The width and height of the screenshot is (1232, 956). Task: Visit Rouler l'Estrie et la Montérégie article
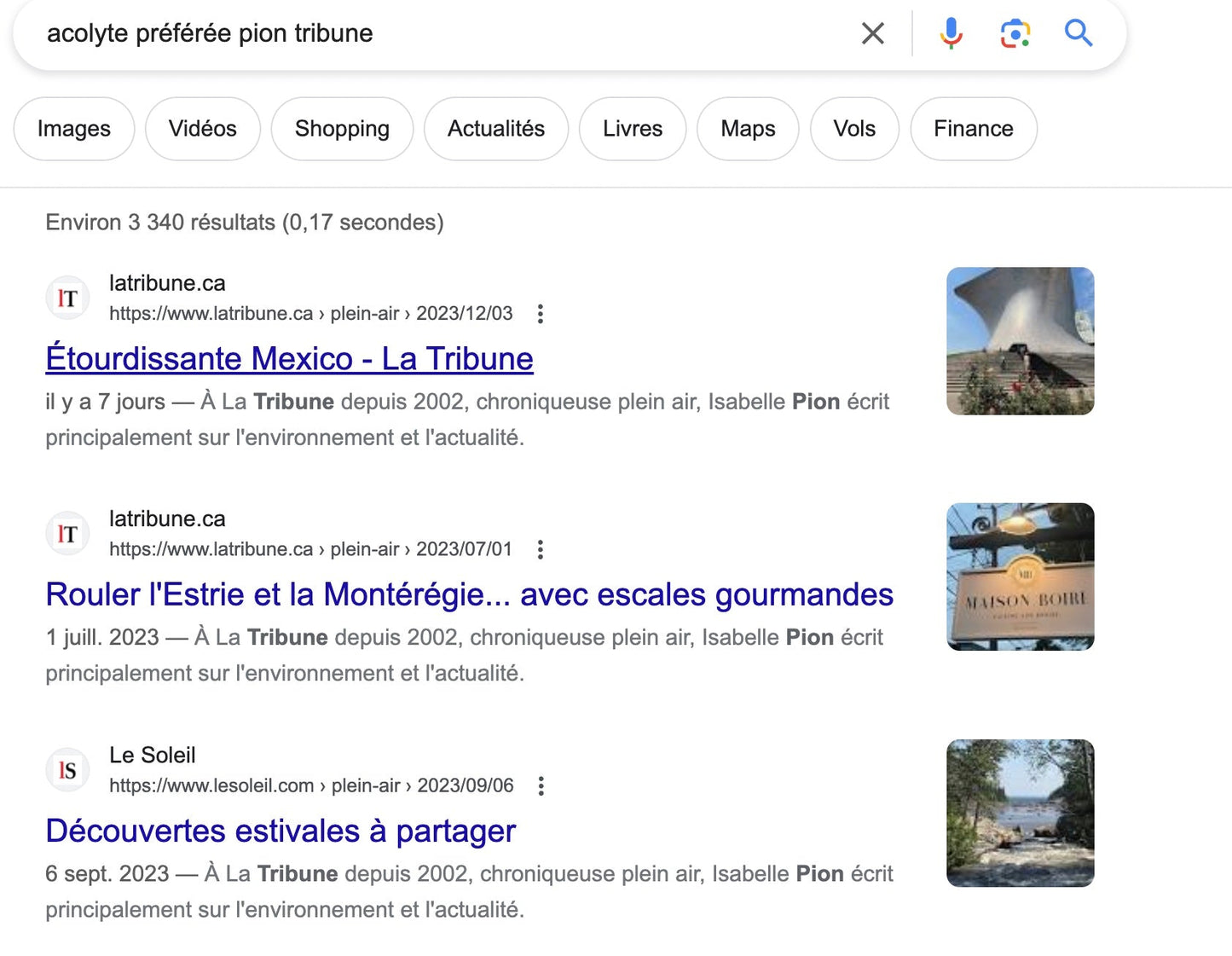point(469,594)
